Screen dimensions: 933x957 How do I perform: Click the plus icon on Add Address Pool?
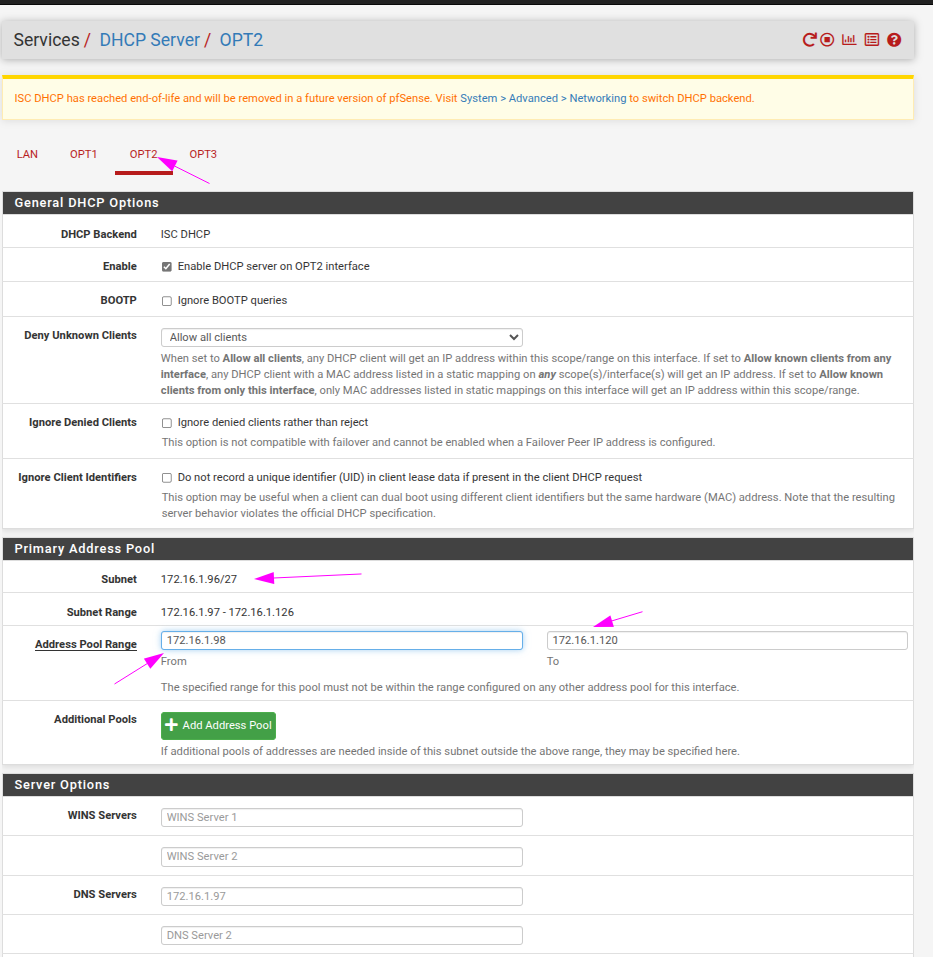pyautogui.click(x=172, y=726)
